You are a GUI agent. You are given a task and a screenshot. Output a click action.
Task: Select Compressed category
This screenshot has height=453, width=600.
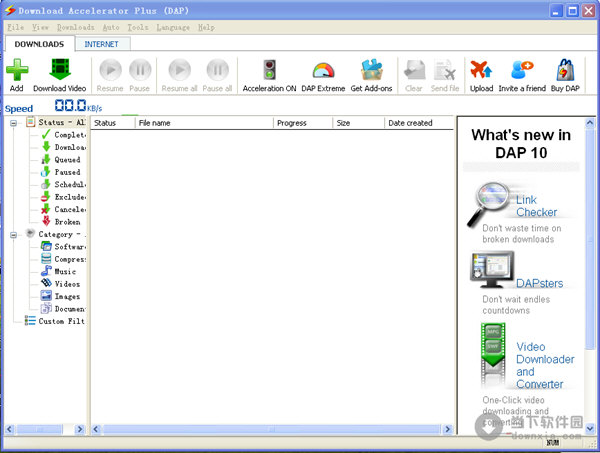click(x=64, y=259)
